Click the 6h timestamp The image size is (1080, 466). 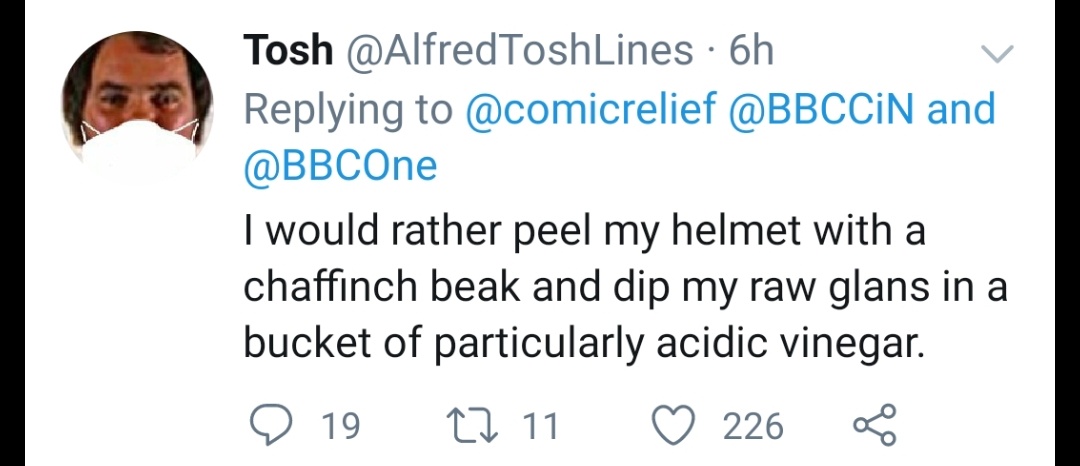pyautogui.click(x=750, y=51)
